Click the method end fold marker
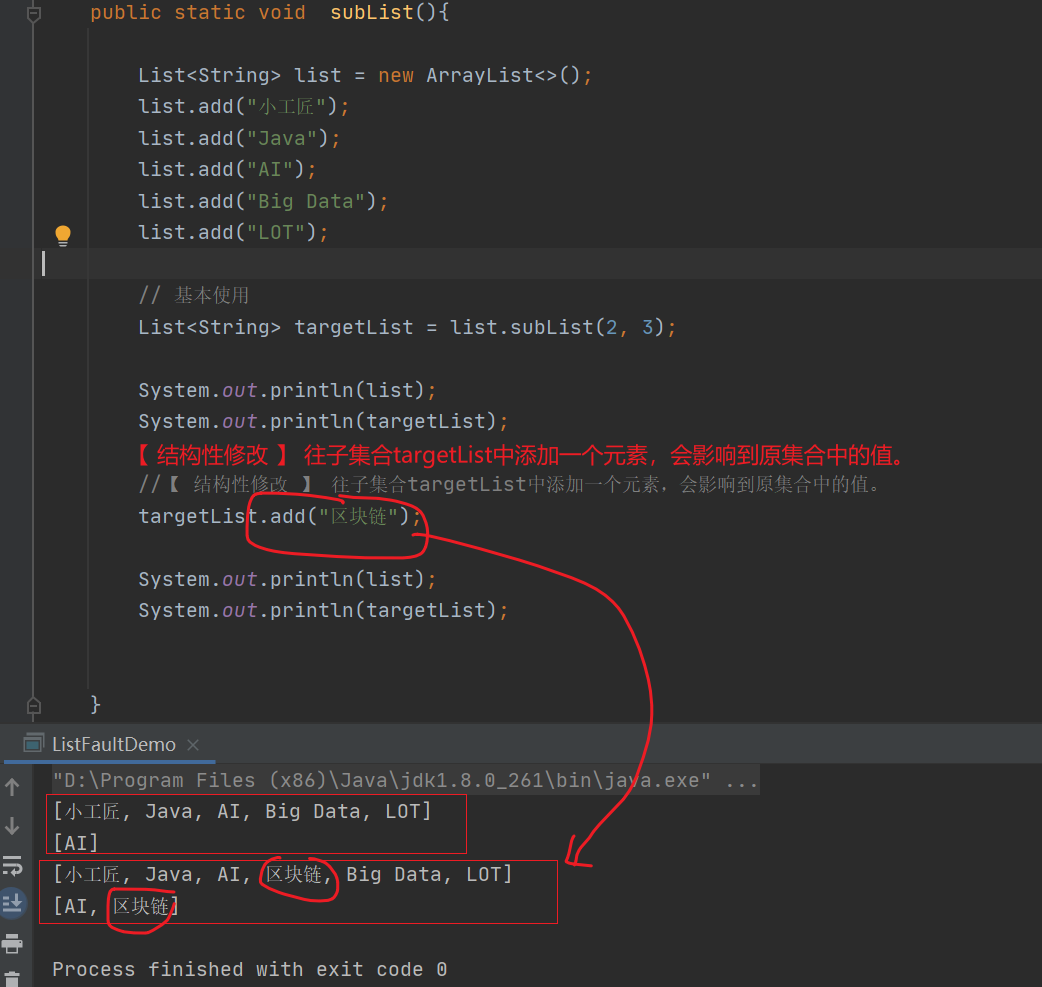The width and height of the screenshot is (1042, 987). click(x=34, y=706)
